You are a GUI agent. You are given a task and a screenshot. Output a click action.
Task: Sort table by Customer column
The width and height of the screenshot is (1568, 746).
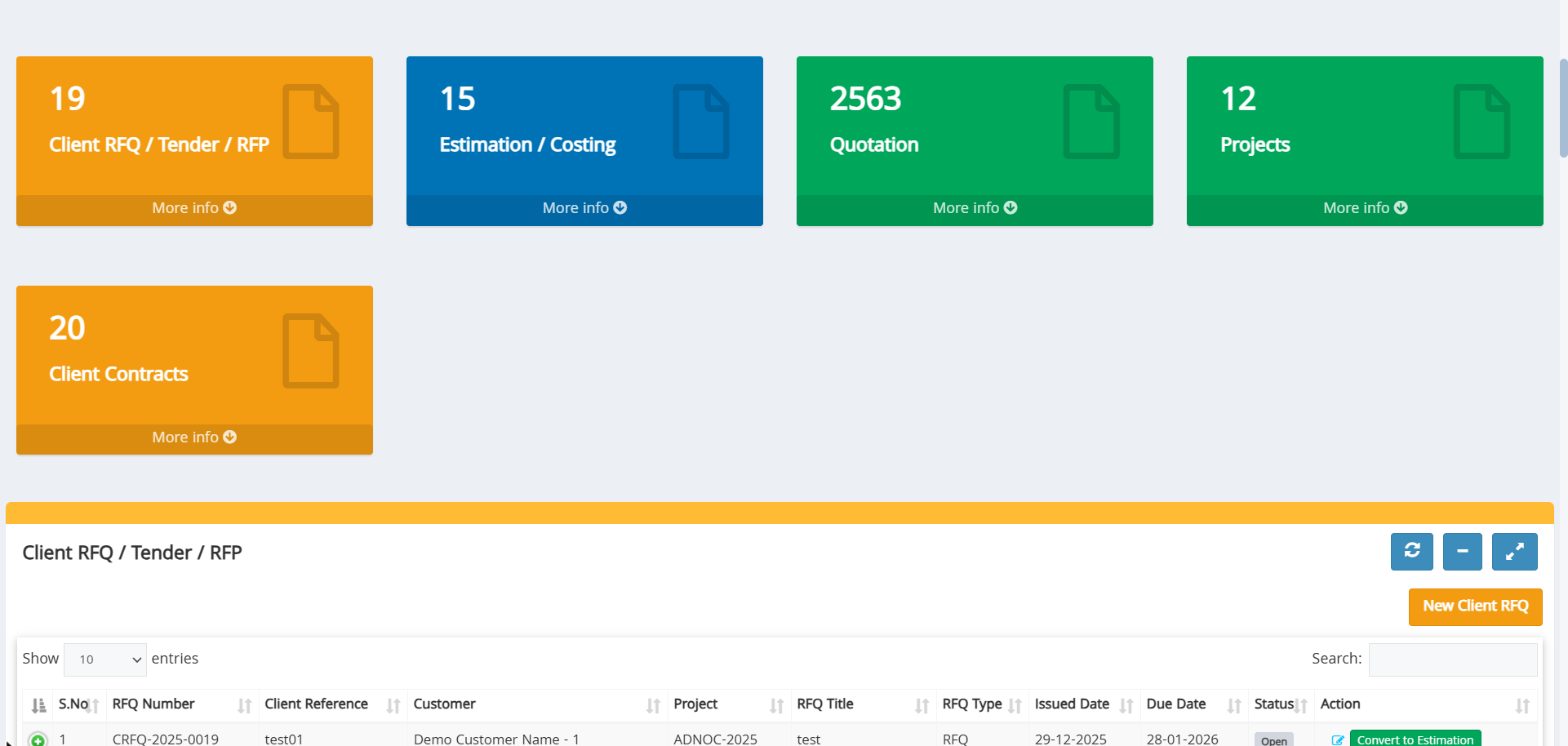tap(537, 705)
